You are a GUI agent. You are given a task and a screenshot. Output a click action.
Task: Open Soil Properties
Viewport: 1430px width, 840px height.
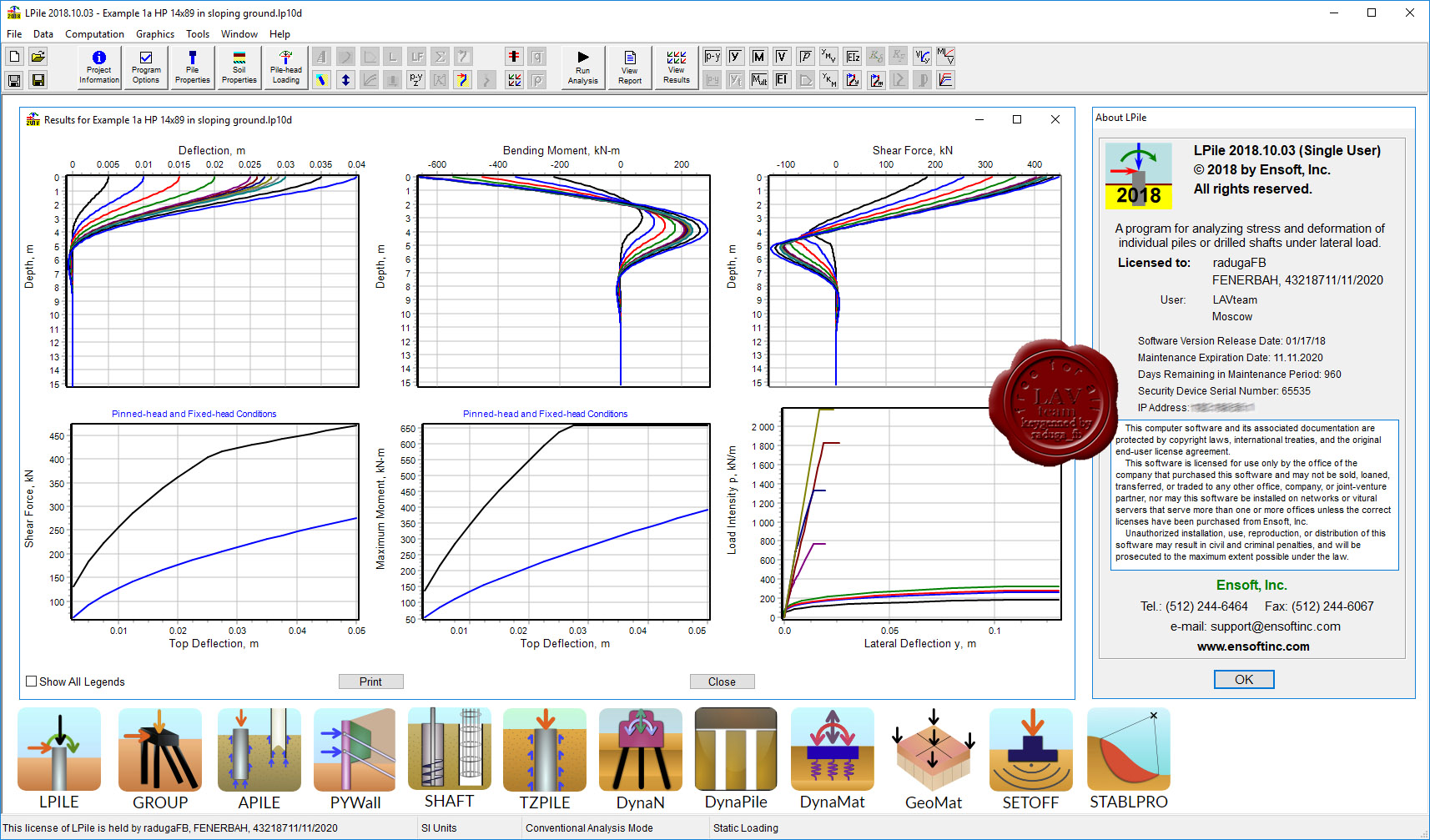239,68
